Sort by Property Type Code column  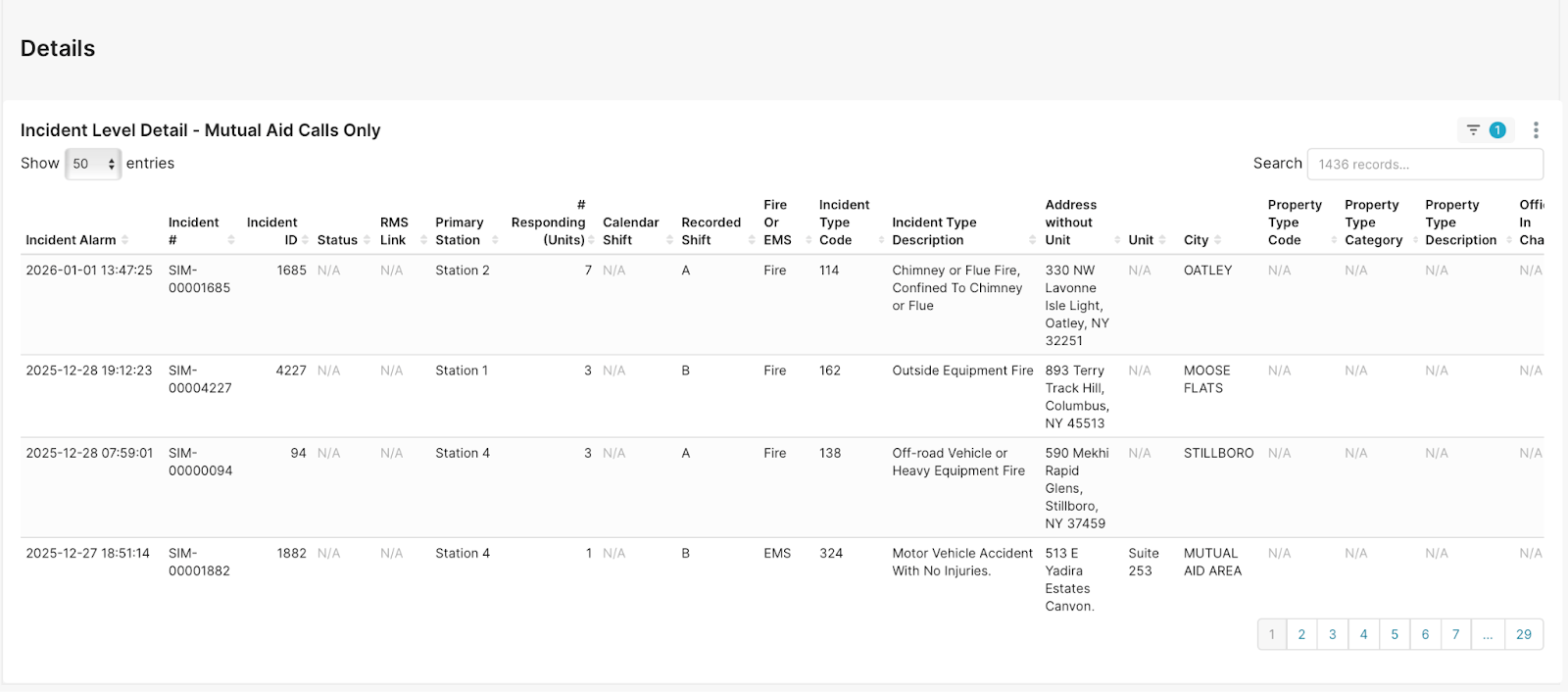[1301, 222]
